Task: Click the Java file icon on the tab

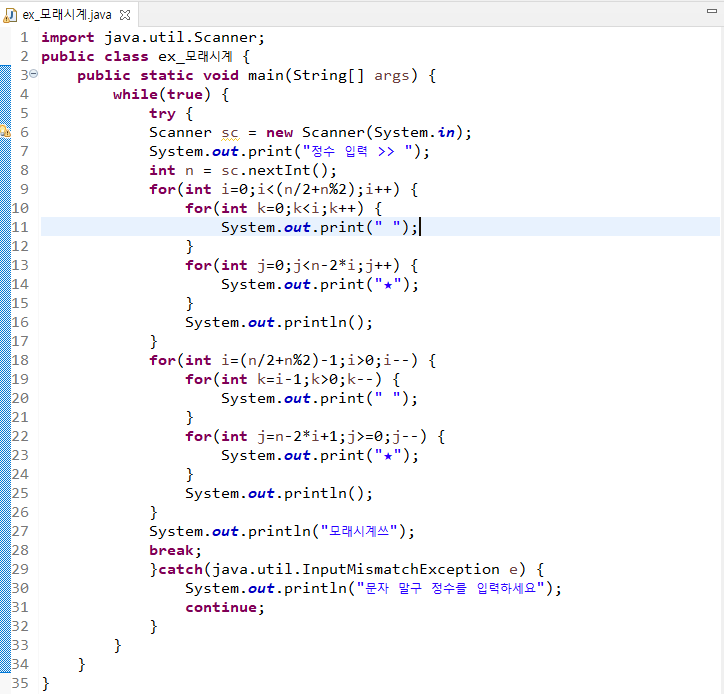Action: pyautogui.click(x=10, y=15)
